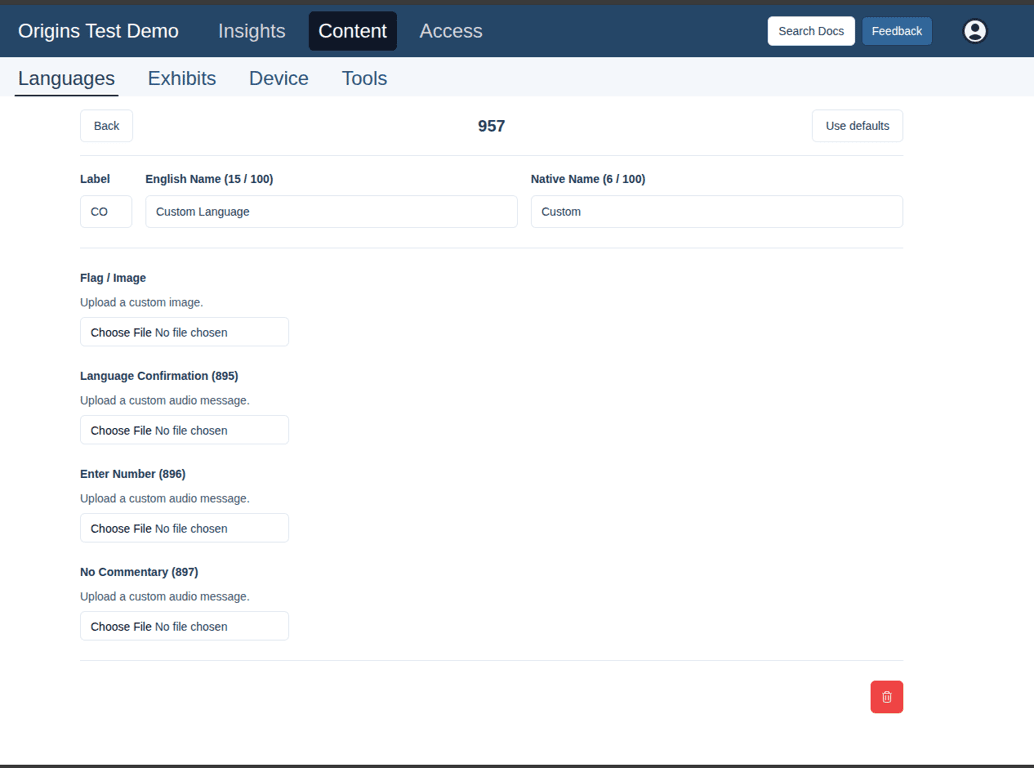The height and width of the screenshot is (768, 1034).
Task: Click the Feedback button
Action: [897, 31]
